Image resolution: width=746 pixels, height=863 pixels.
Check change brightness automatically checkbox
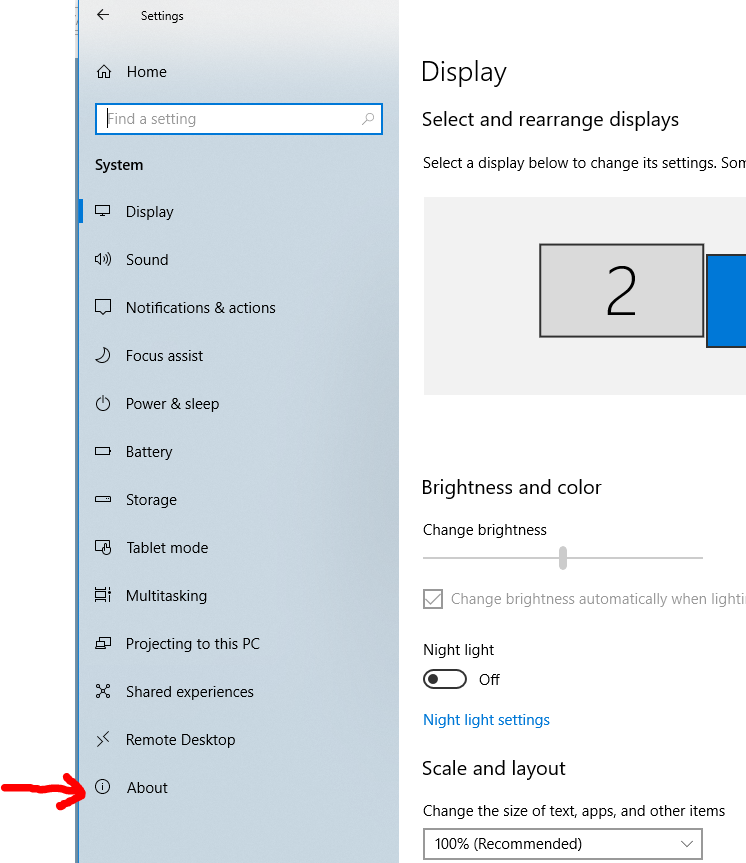click(x=433, y=599)
